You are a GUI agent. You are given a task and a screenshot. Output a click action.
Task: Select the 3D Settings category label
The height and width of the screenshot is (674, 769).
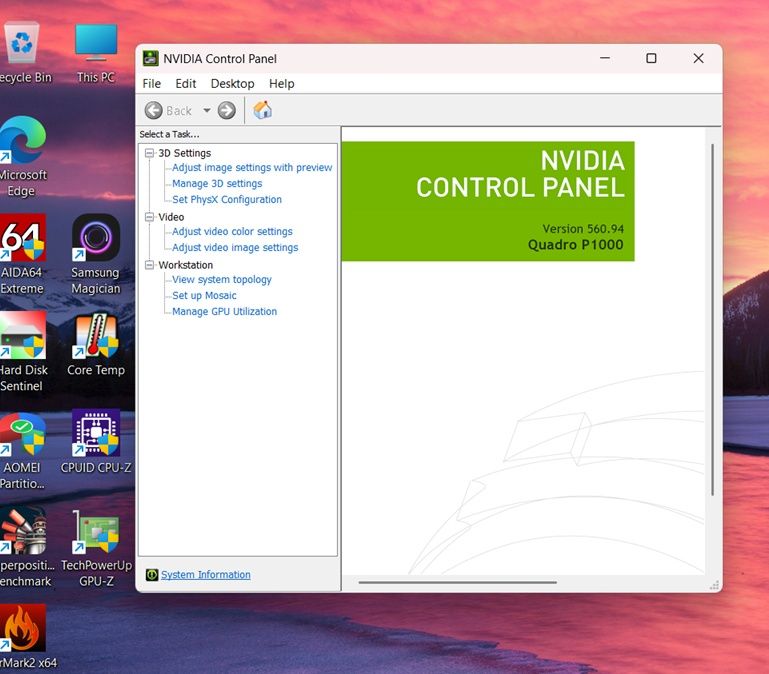(184, 153)
